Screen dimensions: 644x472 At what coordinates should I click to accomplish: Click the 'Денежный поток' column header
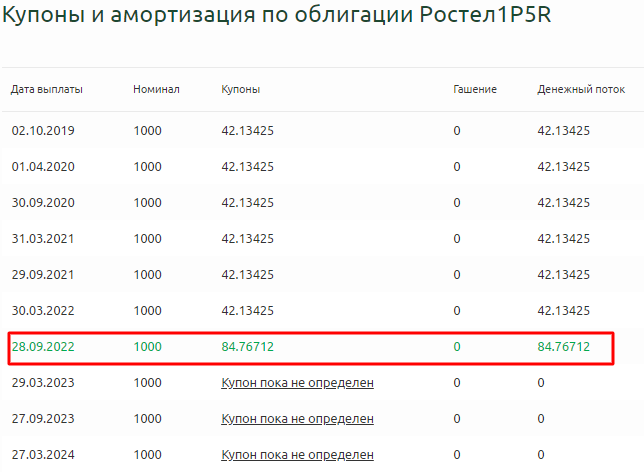pyautogui.click(x=580, y=90)
